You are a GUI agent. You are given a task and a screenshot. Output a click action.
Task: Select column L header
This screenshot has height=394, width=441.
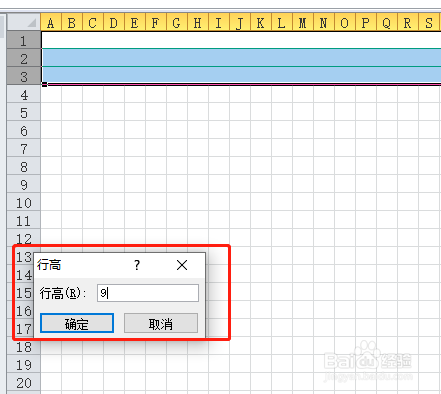(282, 23)
